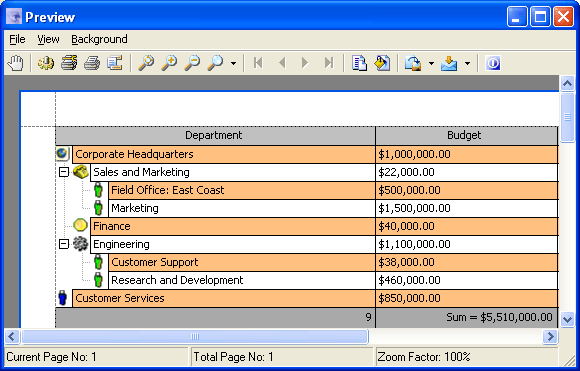Open the File menu
The image size is (580, 371).
(x=17, y=39)
